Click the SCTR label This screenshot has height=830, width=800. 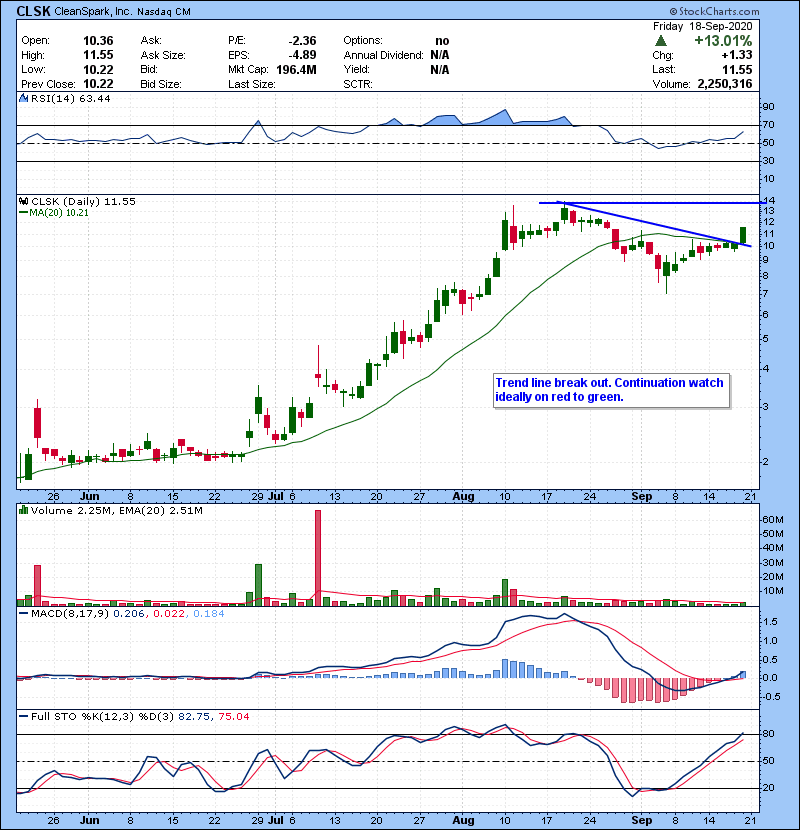(358, 84)
